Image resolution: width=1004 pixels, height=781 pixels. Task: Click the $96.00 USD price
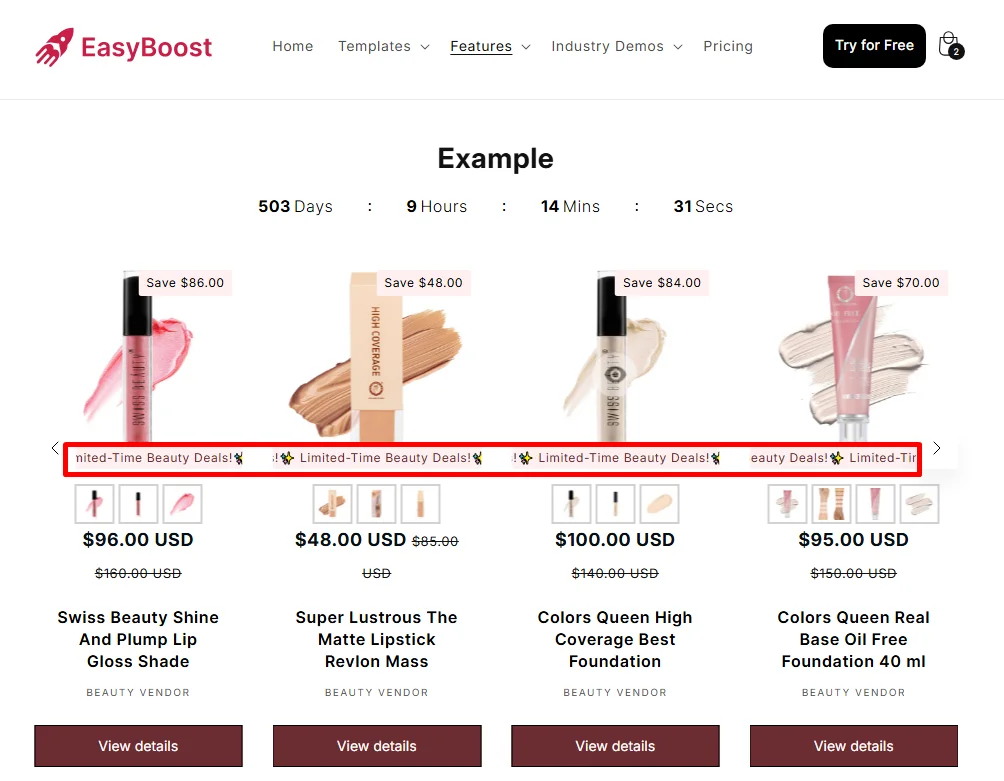click(138, 540)
